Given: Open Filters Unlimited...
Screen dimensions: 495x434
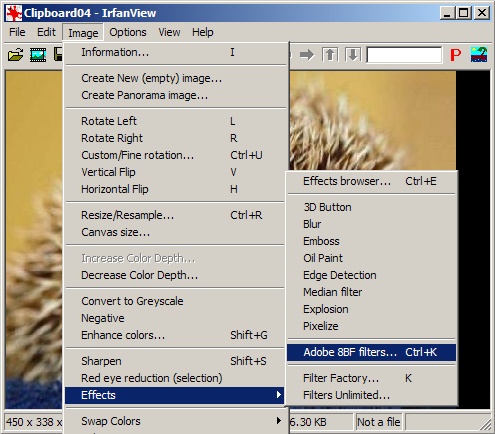Looking at the screenshot, I should click(x=371, y=395).
